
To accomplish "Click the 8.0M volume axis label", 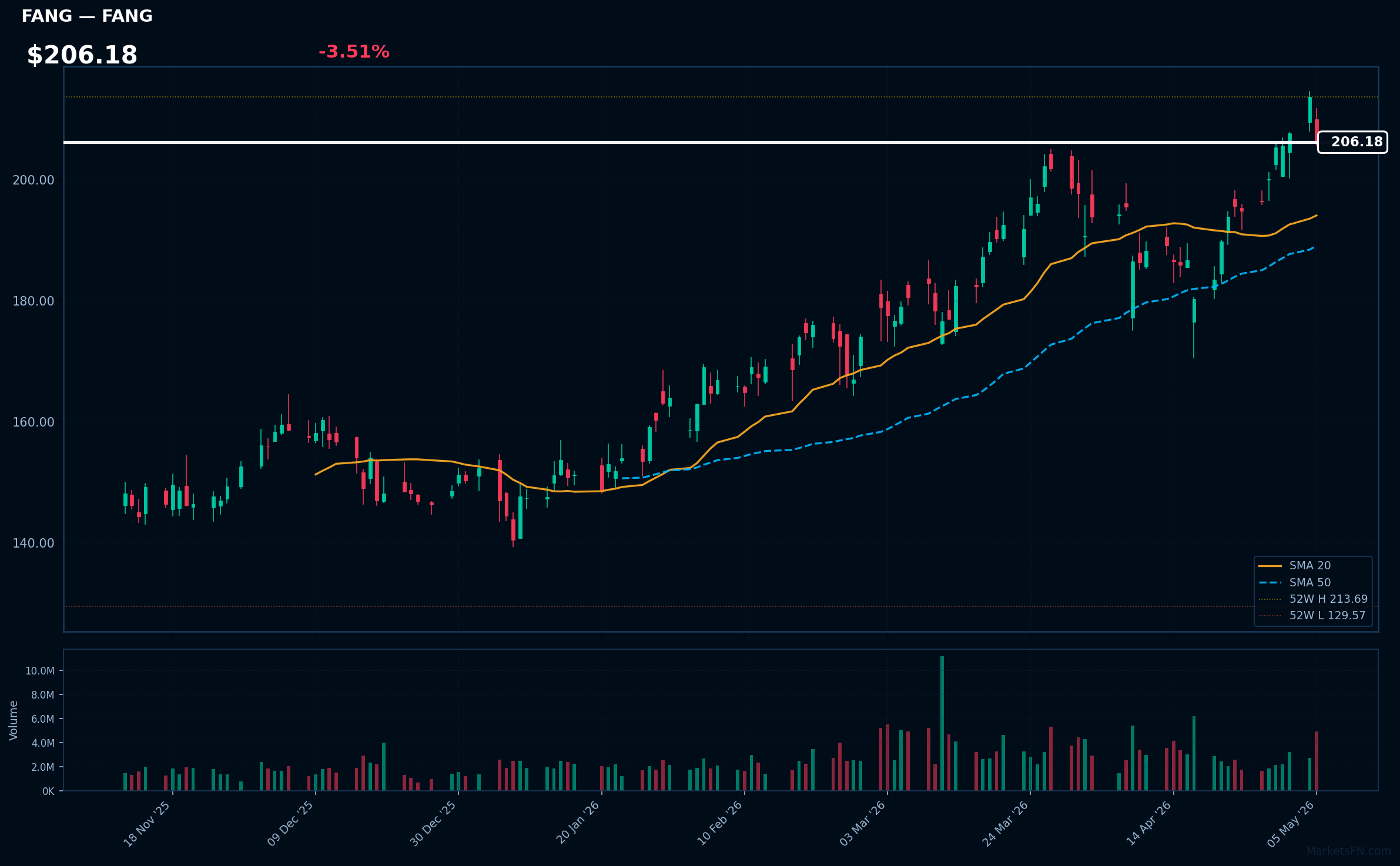I will 43,695.
